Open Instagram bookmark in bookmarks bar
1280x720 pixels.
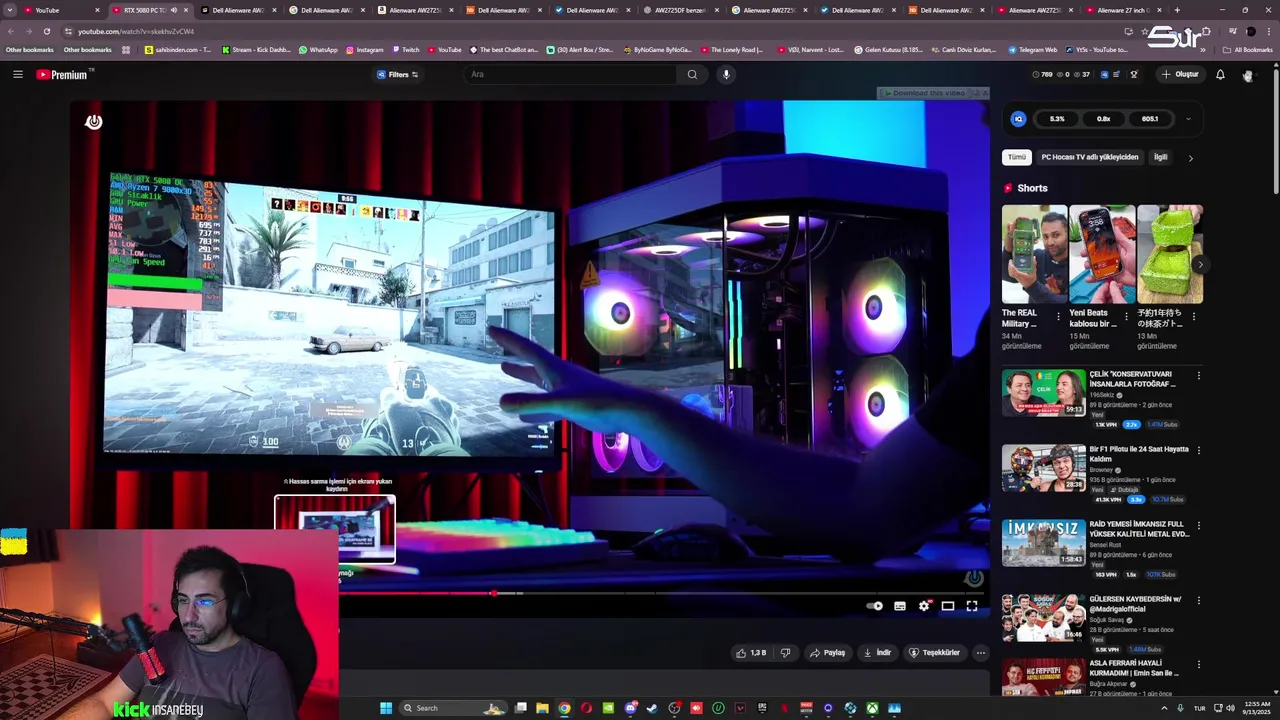coord(365,50)
